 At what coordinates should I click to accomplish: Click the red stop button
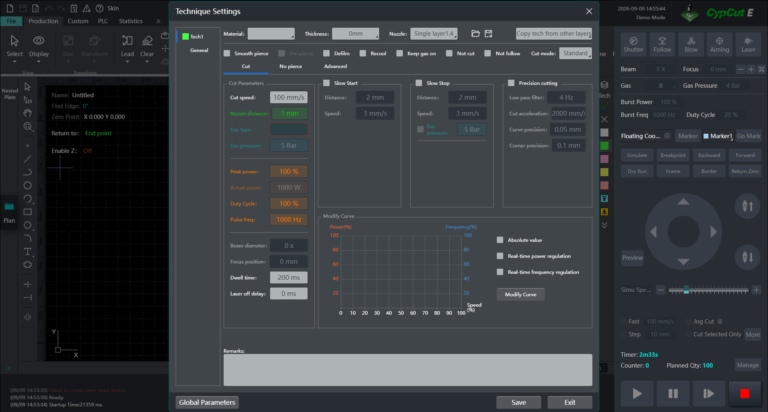(x=744, y=393)
